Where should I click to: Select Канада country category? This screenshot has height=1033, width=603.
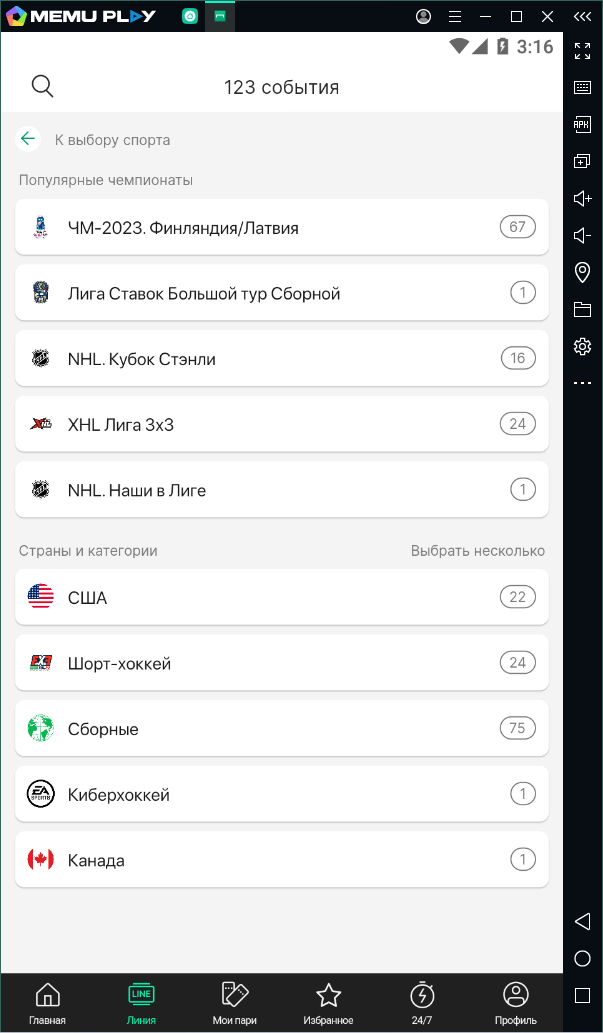click(x=281, y=860)
